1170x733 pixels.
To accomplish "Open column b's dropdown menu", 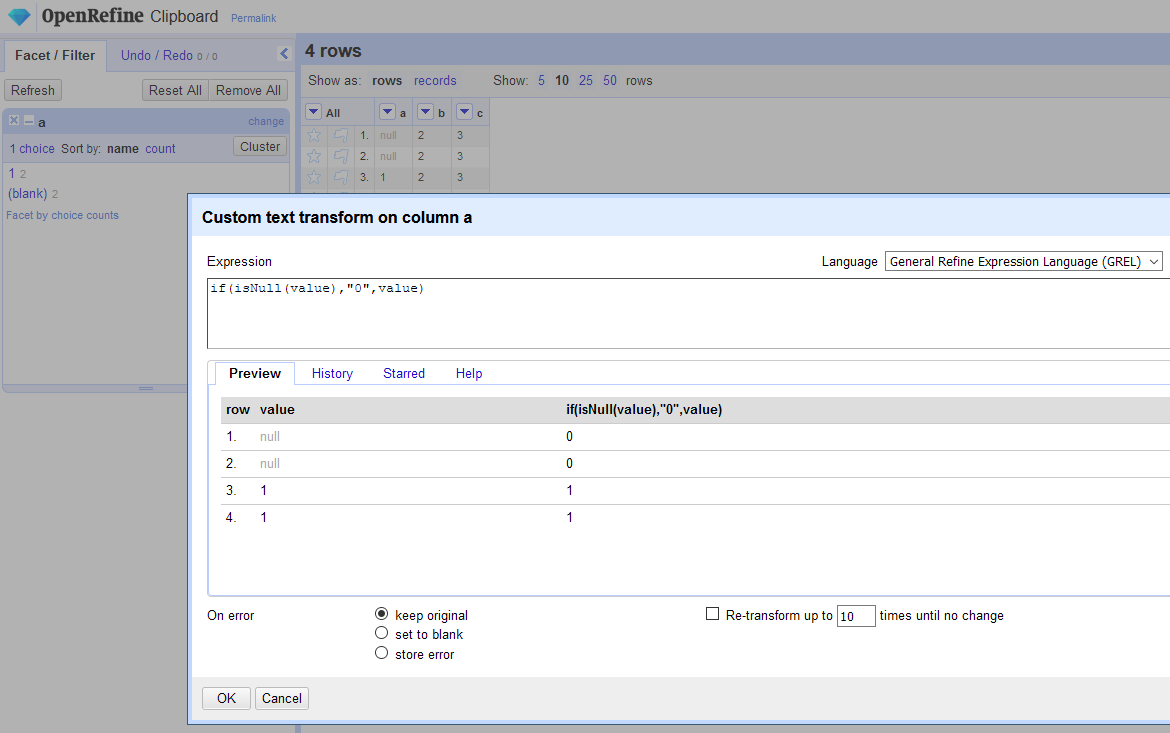I will click(424, 113).
